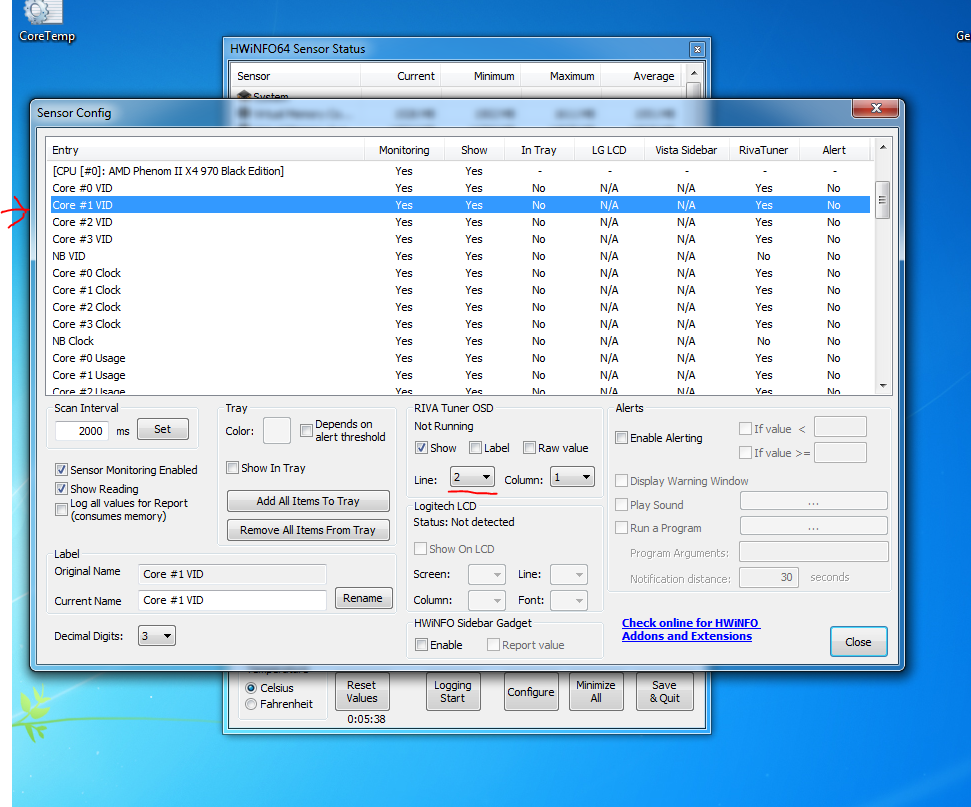Screen dimensions: 971x807
Task: Open Logitech LCD Font dropdown
Action: tap(568, 600)
